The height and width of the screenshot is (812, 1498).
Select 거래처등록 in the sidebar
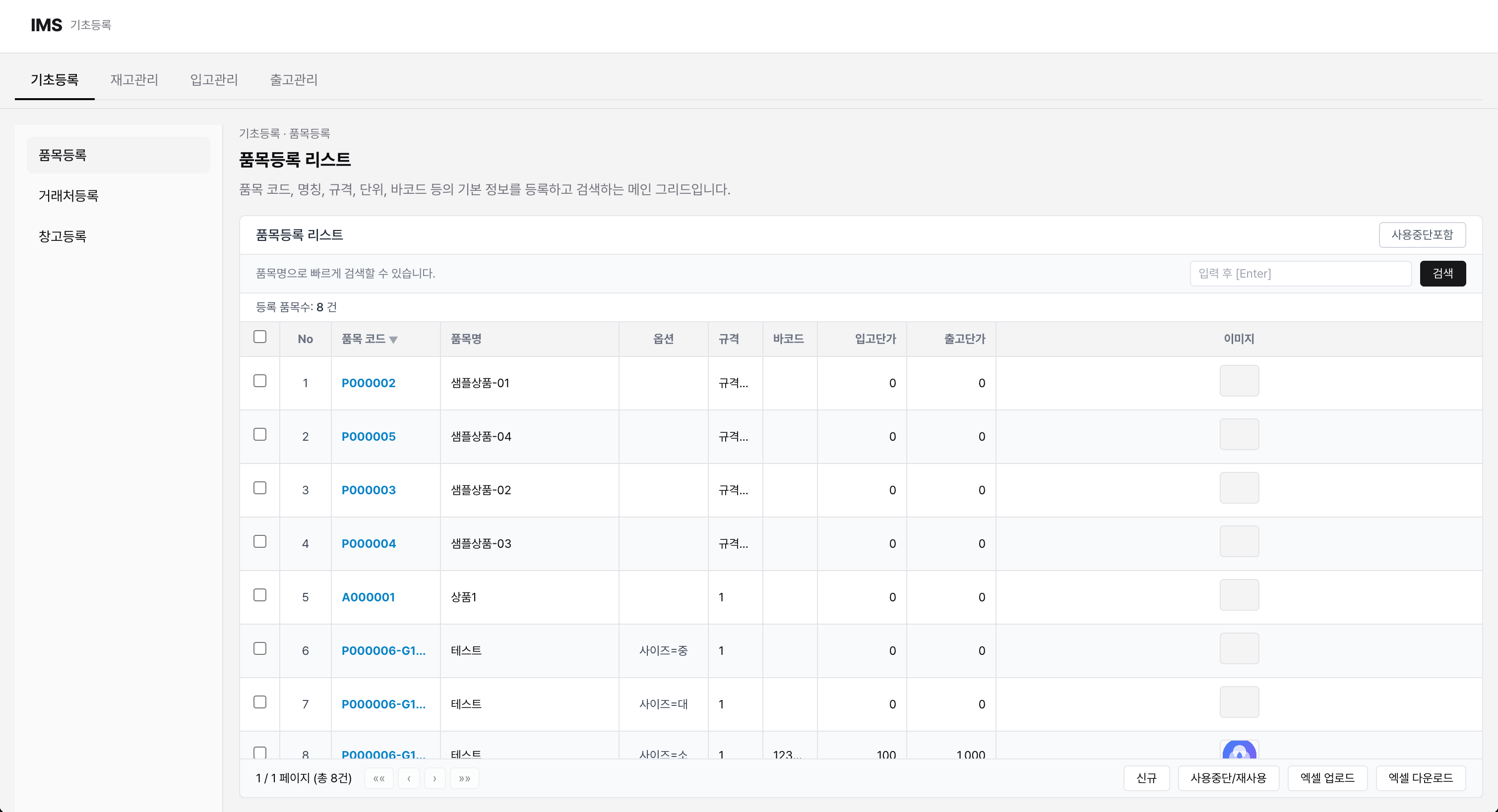[x=68, y=195]
